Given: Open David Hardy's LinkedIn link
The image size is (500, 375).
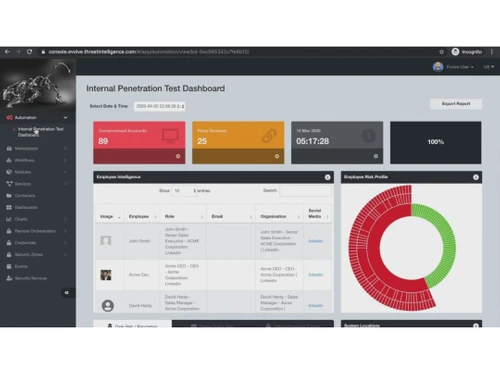Looking at the screenshot, I should (315, 305).
